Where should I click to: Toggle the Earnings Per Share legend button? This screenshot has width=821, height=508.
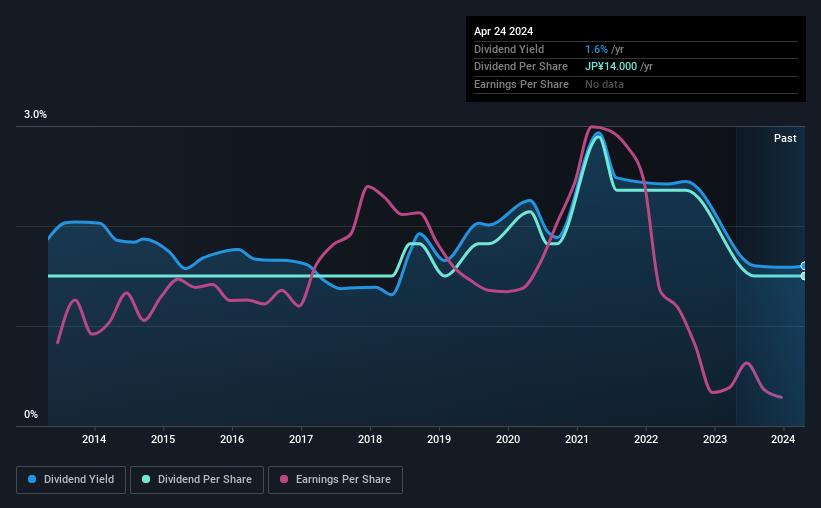[x=335, y=480]
